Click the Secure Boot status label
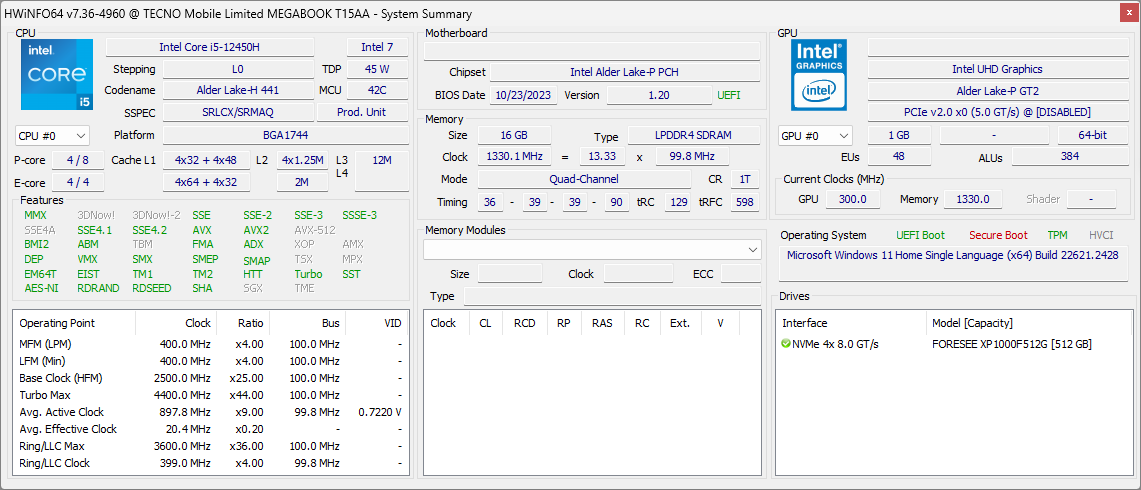The width and height of the screenshot is (1141, 490). (x=997, y=235)
